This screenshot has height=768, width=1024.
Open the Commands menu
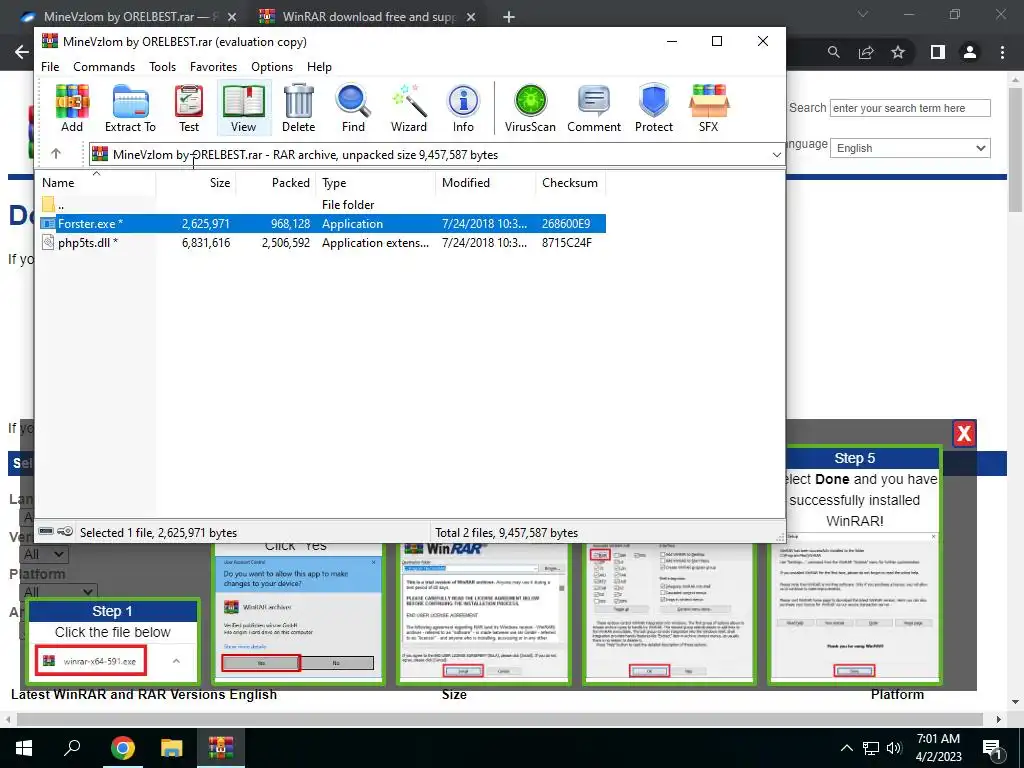104,67
